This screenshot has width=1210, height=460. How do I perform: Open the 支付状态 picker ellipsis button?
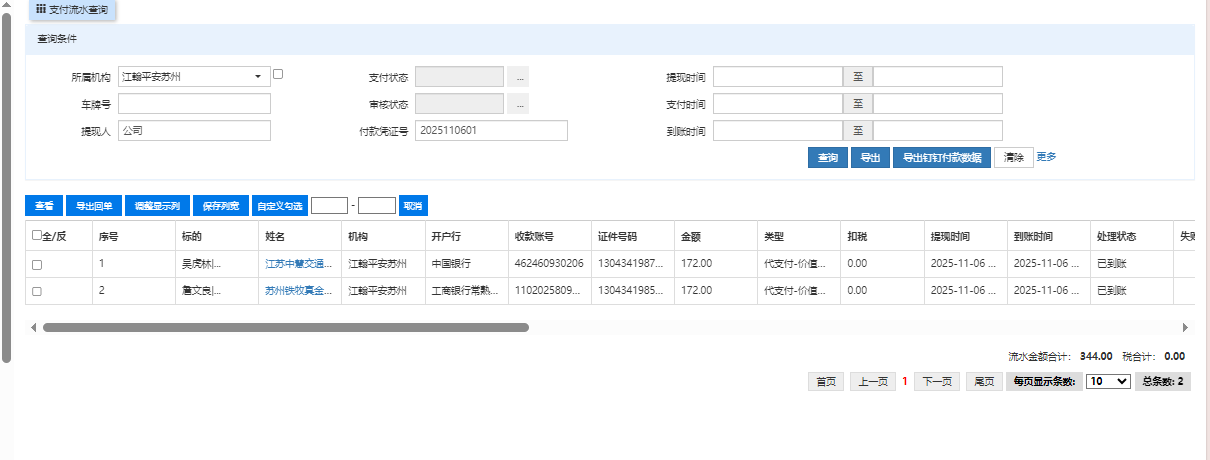(x=517, y=76)
